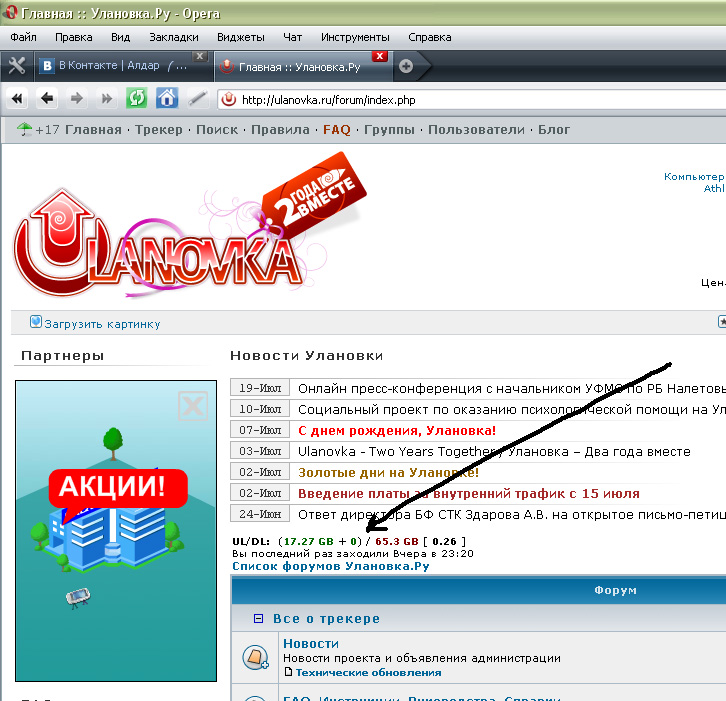Open 'Золотые дни на Улановке!' news

tap(388, 473)
